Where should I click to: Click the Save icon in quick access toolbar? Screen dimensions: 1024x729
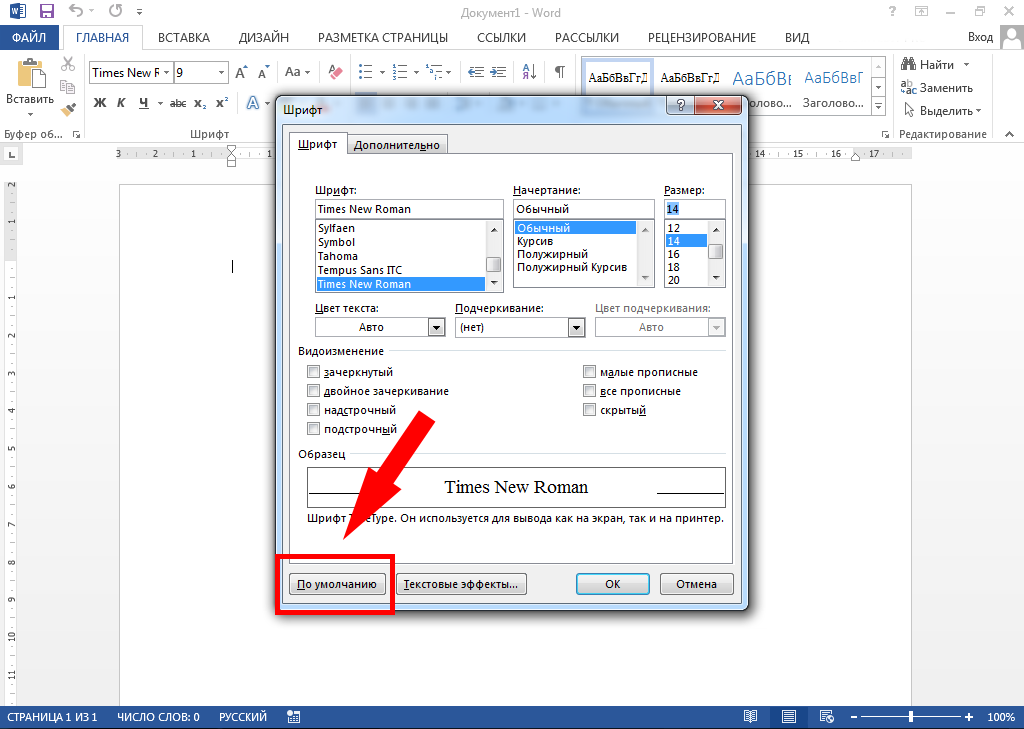tap(46, 12)
